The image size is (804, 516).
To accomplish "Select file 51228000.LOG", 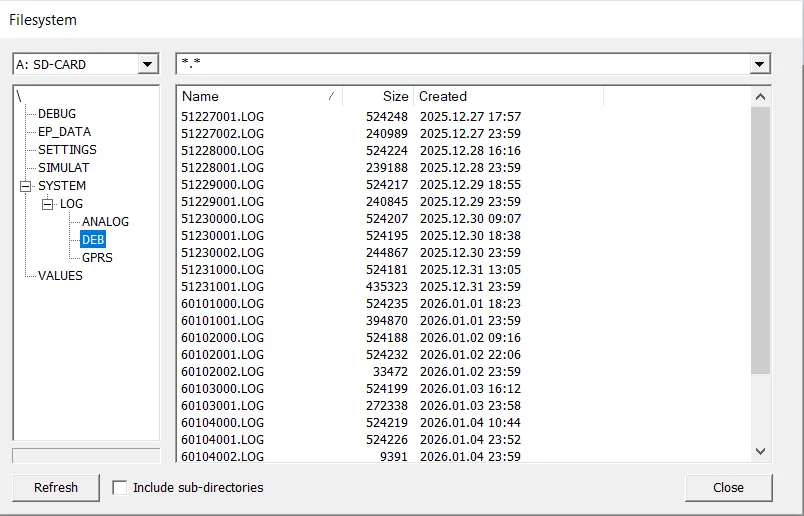I will click(x=223, y=150).
